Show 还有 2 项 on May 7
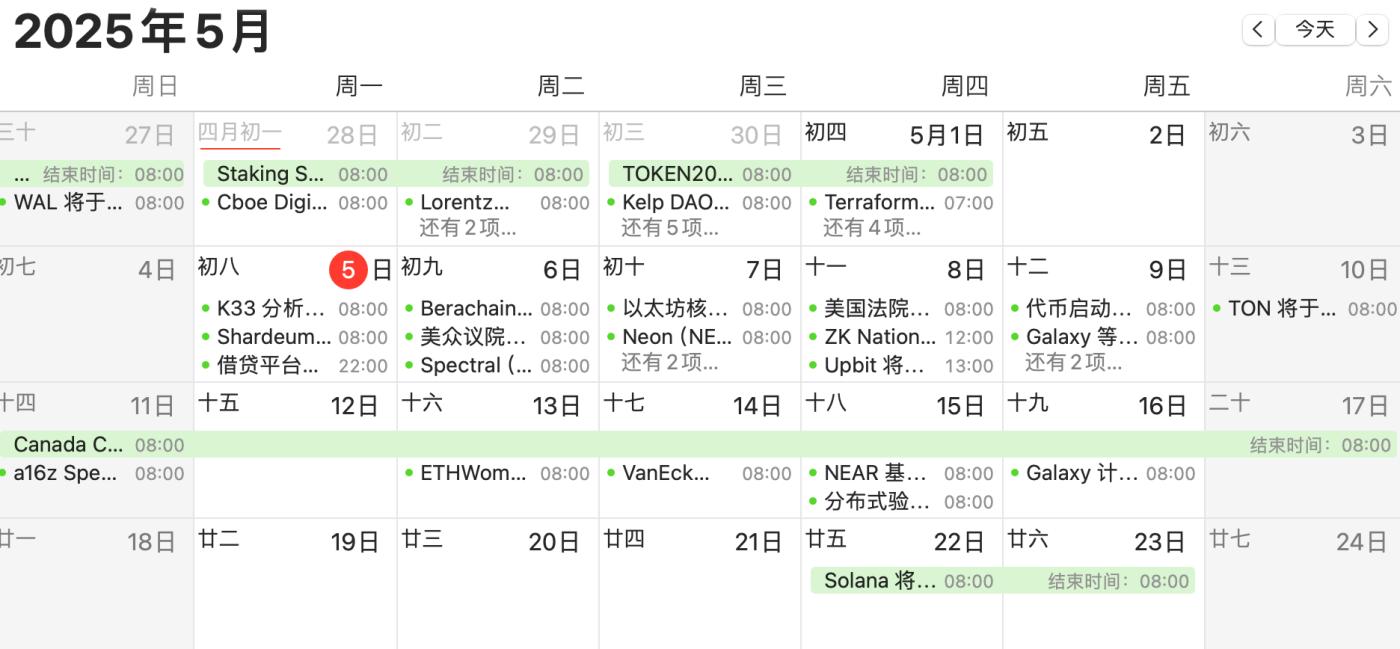The height and width of the screenshot is (649, 1400). coord(670,363)
